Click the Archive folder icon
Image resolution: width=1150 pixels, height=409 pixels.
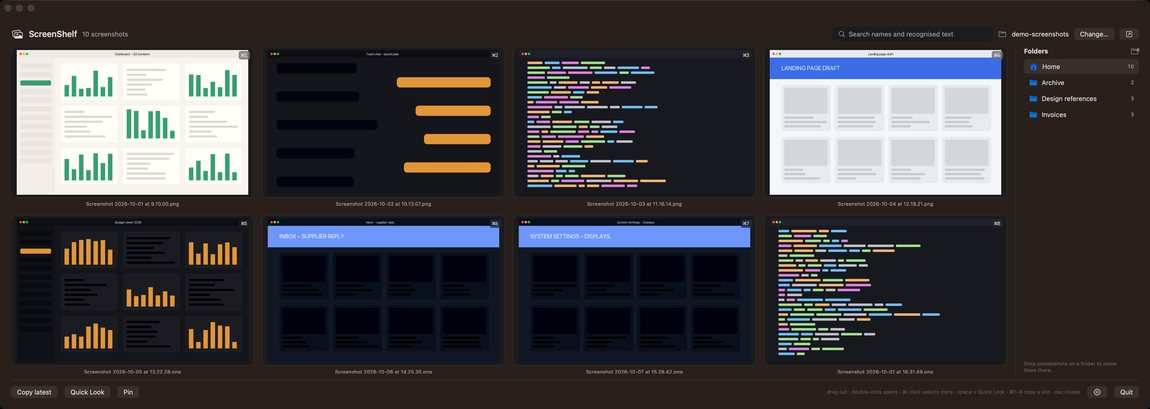[x=1033, y=83]
